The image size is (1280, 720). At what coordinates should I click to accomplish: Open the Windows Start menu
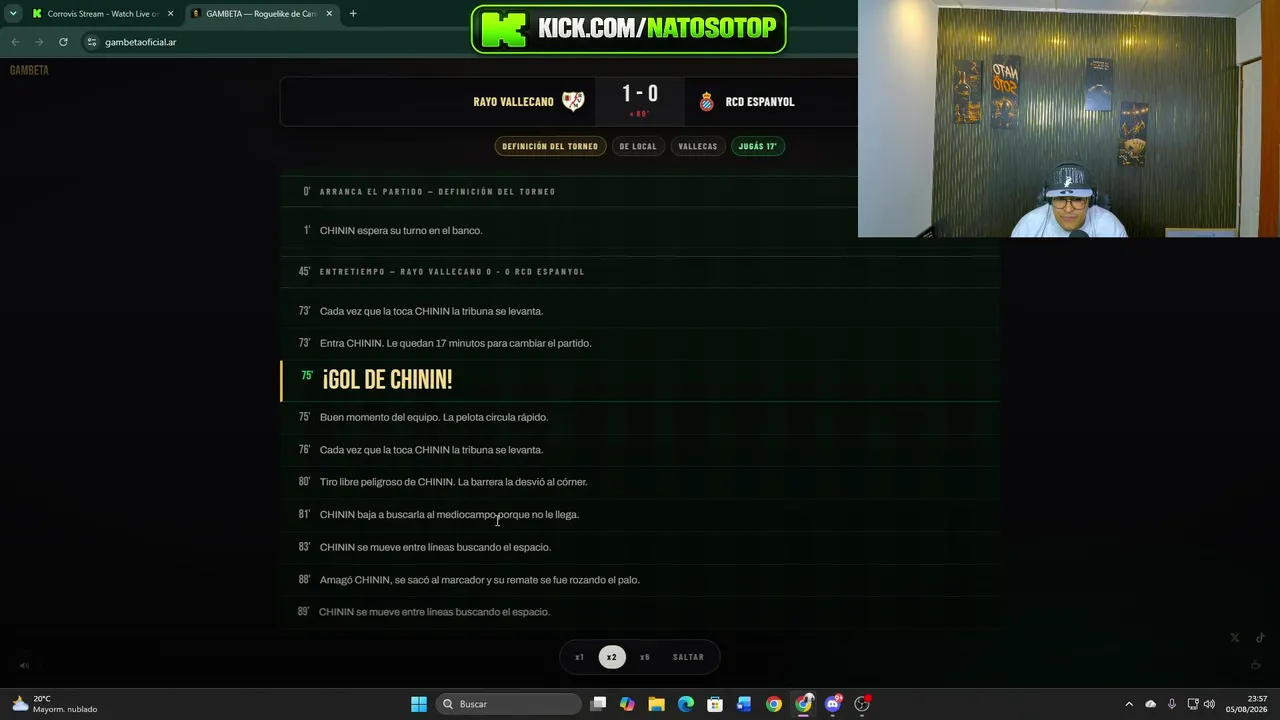419,704
